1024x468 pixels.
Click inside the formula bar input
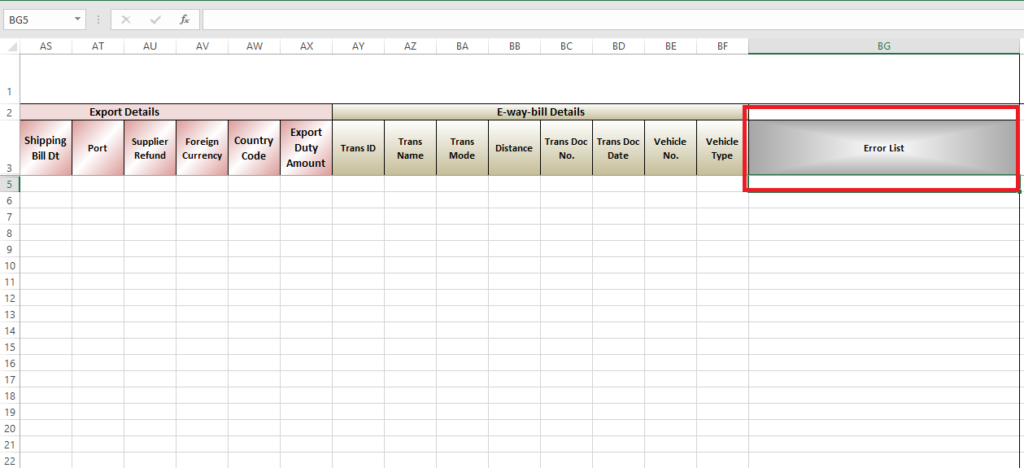click(613, 20)
